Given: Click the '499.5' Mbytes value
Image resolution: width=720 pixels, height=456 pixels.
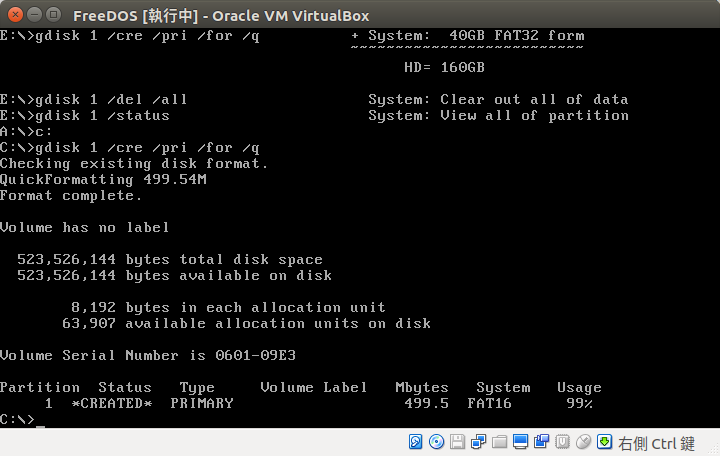Looking at the screenshot, I should 426,404.
